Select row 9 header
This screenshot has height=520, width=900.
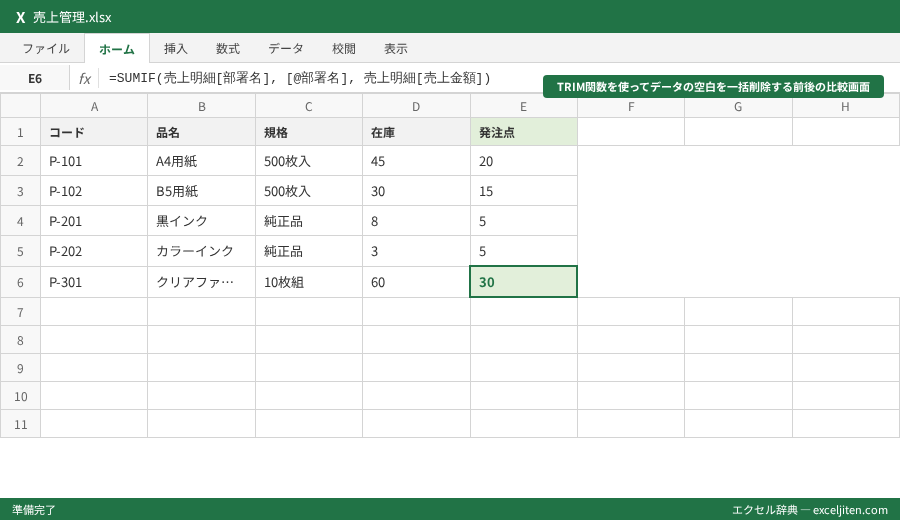[x=20, y=368]
